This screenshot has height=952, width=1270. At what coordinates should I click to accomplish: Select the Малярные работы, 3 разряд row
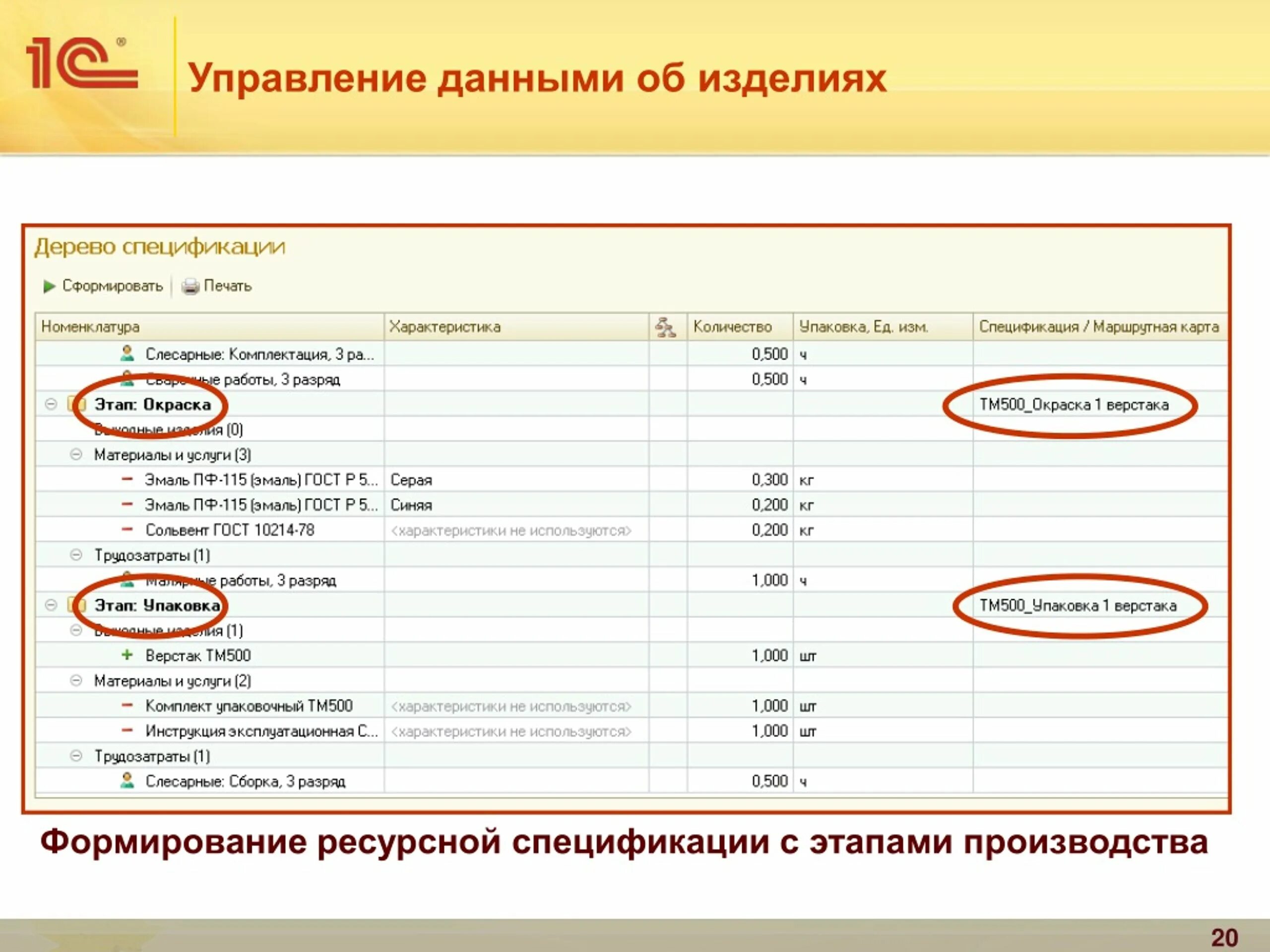632,580
